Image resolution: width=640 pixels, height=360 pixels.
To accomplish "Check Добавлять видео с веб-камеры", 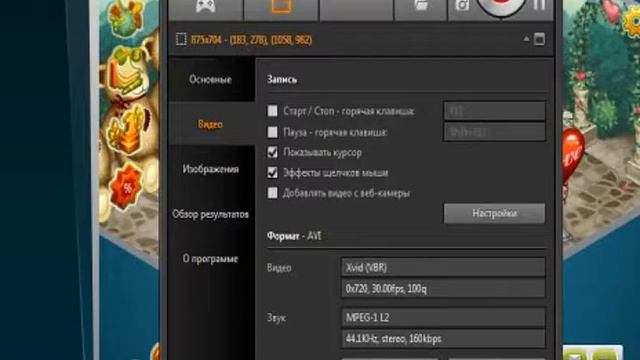I will [272, 193].
